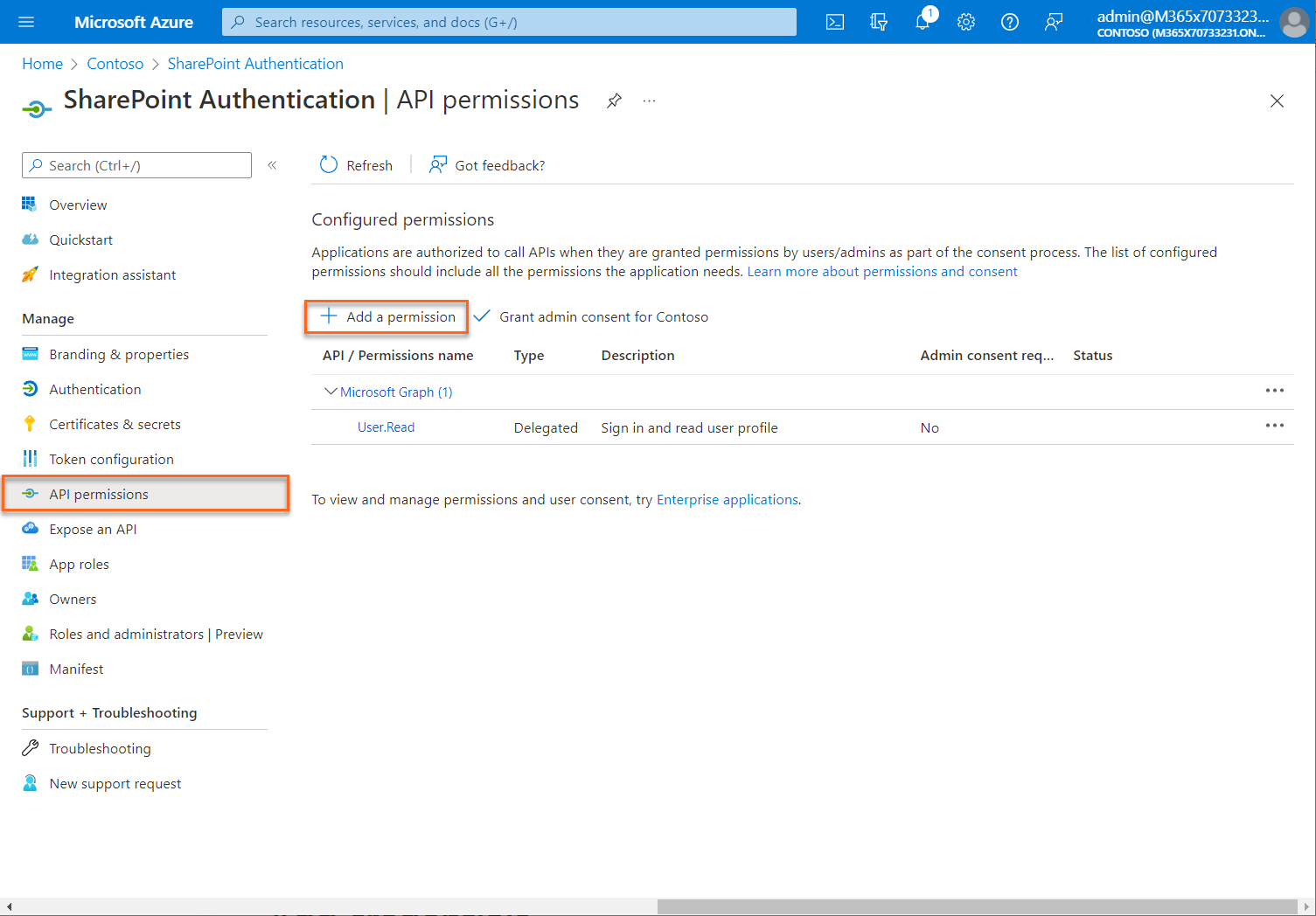Image resolution: width=1316 pixels, height=916 pixels.
Task: Open the User.Read row ellipsis menu
Action: coord(1274,426)
